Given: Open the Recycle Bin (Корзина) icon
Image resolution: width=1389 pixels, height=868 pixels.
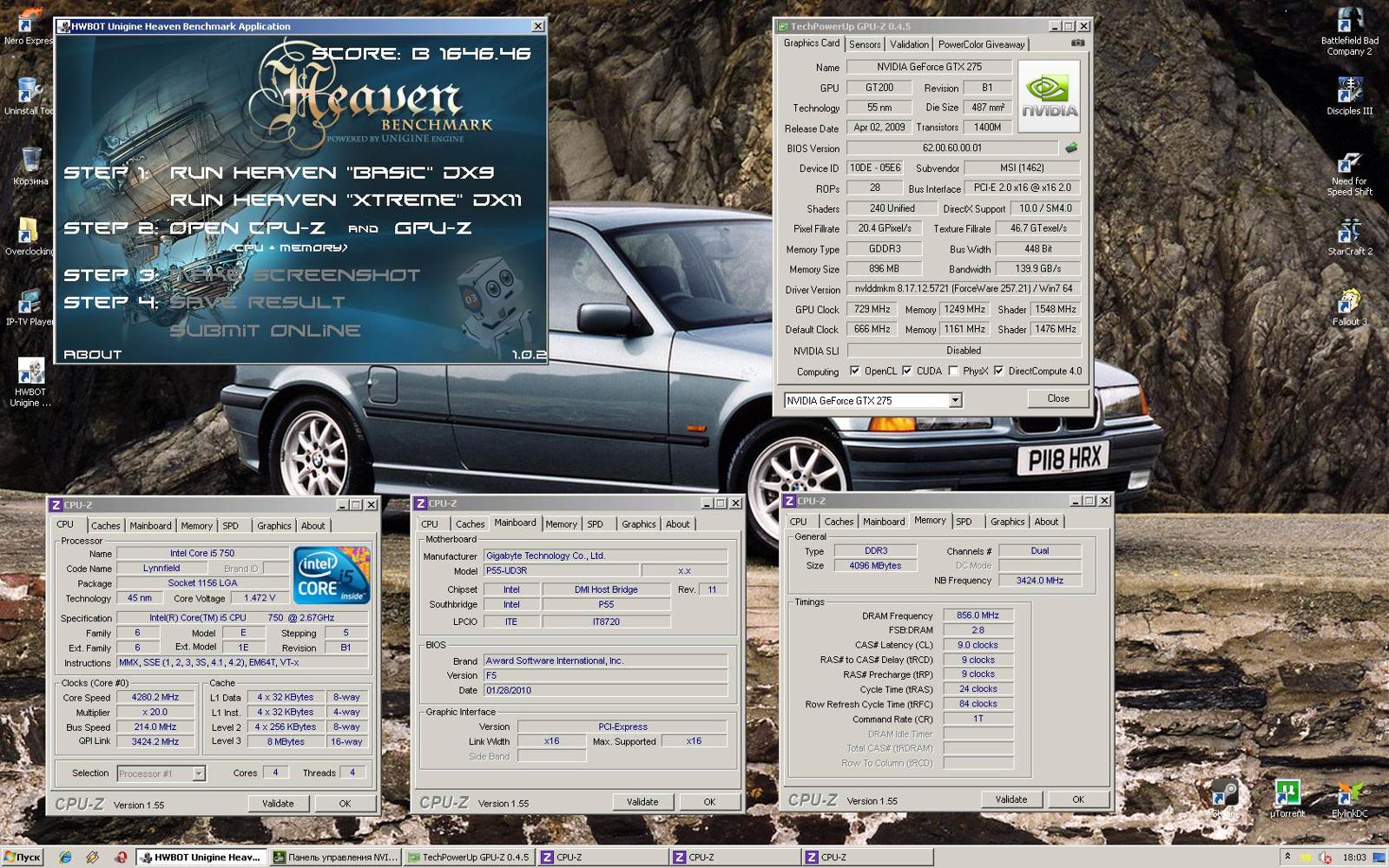Looking at the screenshot, I should [x=30, y=166].
